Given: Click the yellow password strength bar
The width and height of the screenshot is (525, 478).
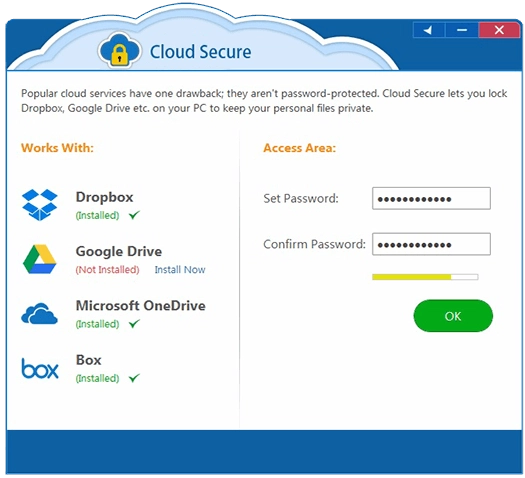Looking at the screenshot, I should (425, 277).
